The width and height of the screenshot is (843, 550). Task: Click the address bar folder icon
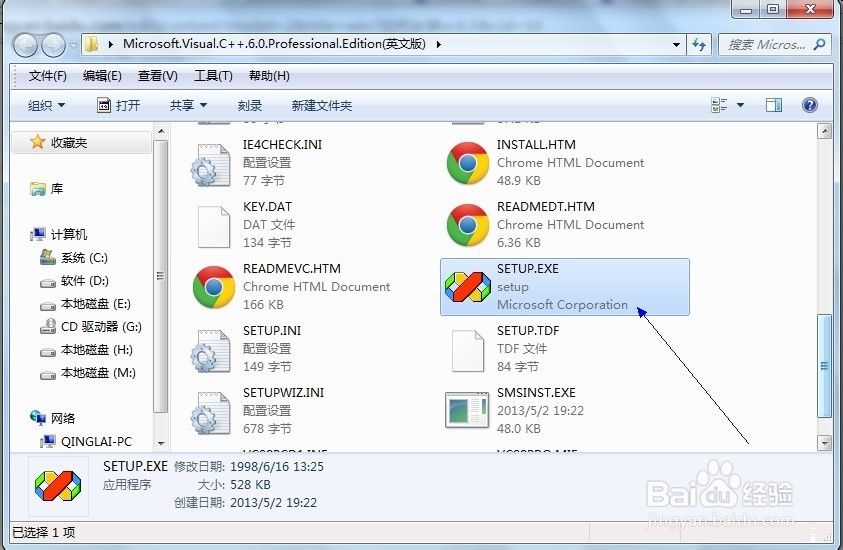[x=92, y=44]
